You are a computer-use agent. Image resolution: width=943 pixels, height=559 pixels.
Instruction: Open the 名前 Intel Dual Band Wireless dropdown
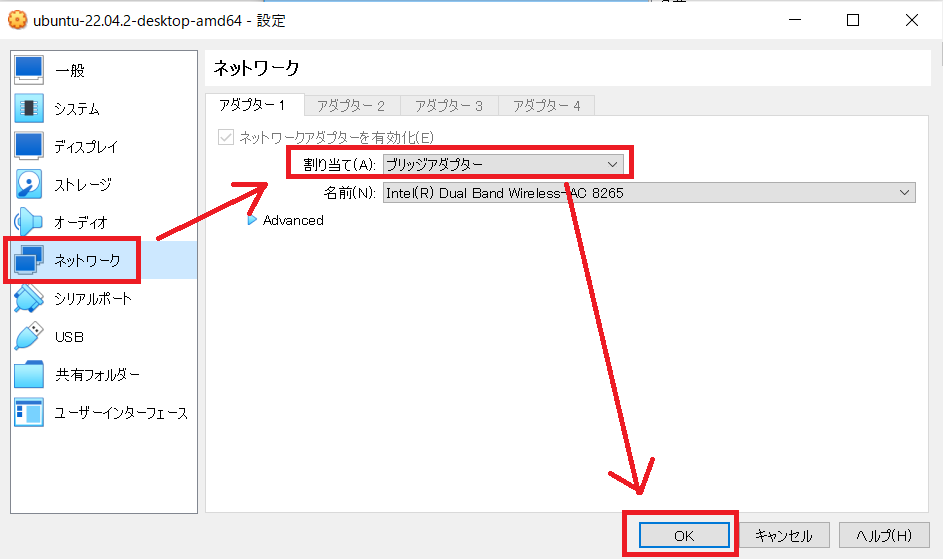click(649, 193)
